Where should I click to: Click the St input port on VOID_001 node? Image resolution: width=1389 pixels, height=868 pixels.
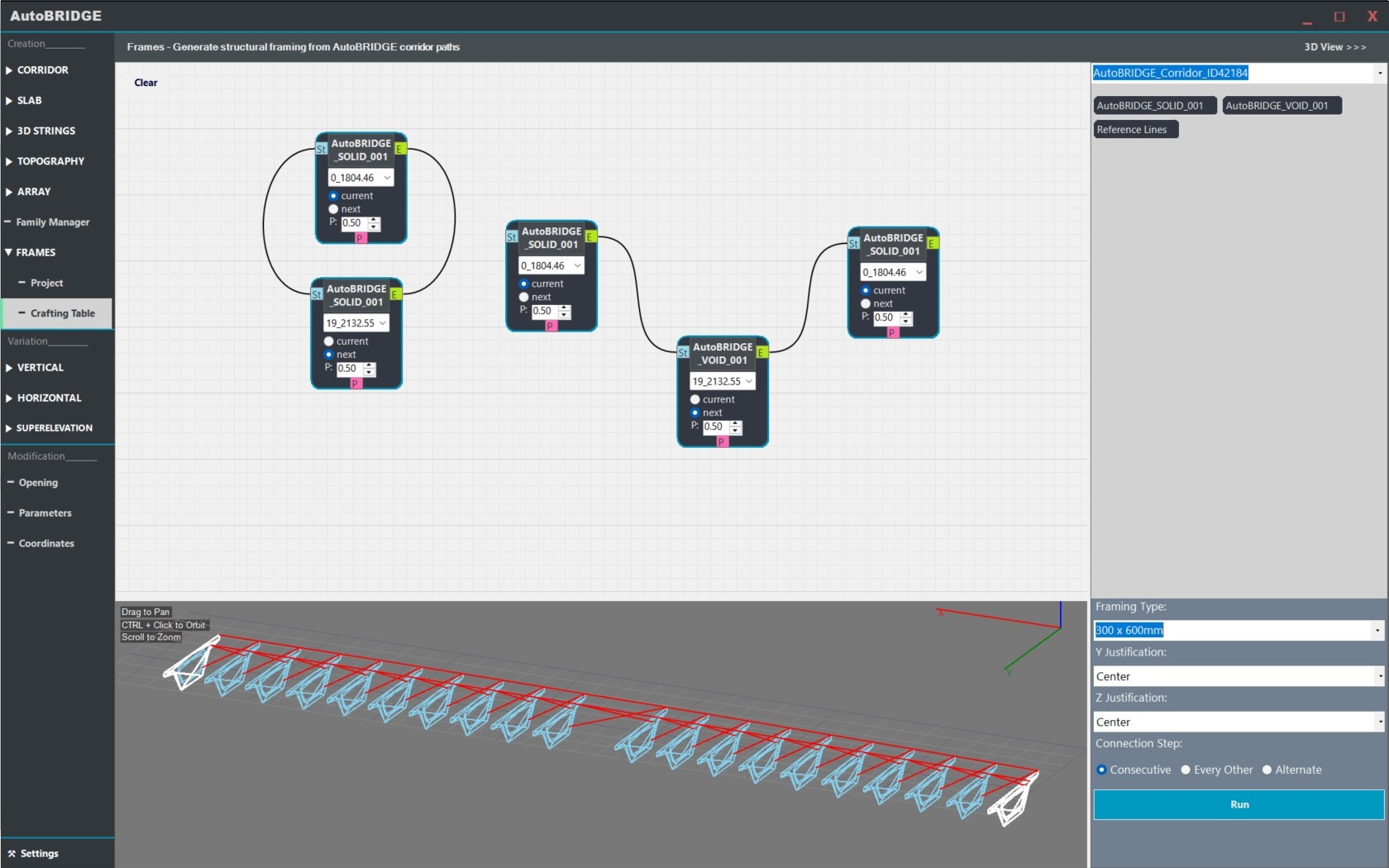(x=682, y=353)
